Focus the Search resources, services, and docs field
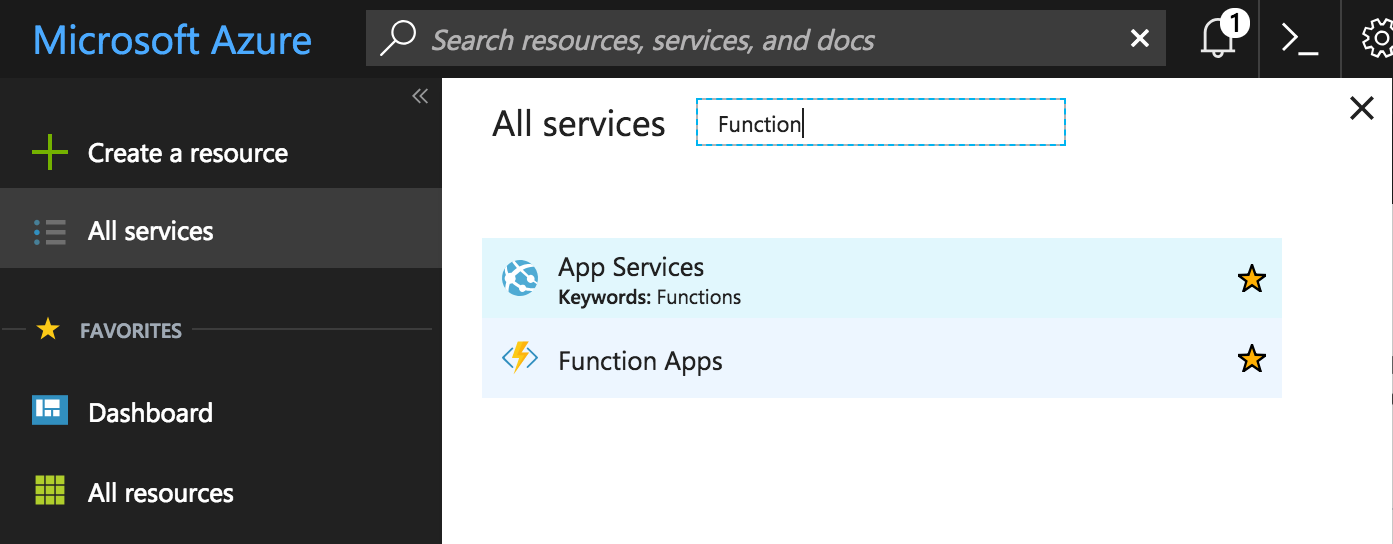 coord(766,39)
